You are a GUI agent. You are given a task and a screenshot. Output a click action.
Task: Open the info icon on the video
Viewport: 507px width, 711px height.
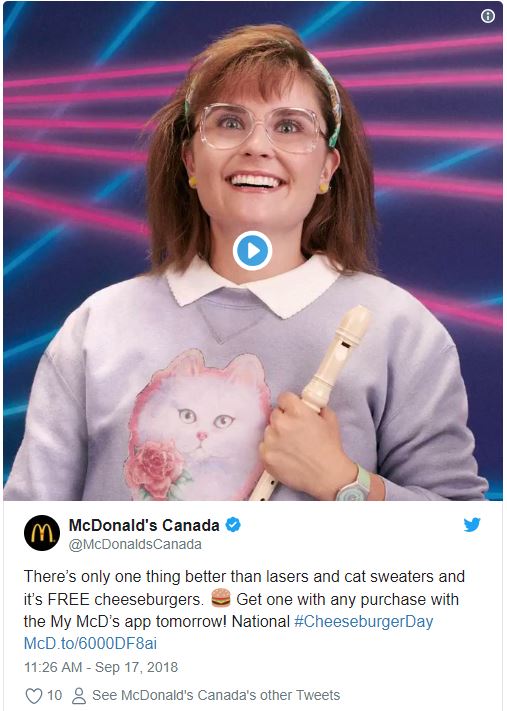coord(488,16)
